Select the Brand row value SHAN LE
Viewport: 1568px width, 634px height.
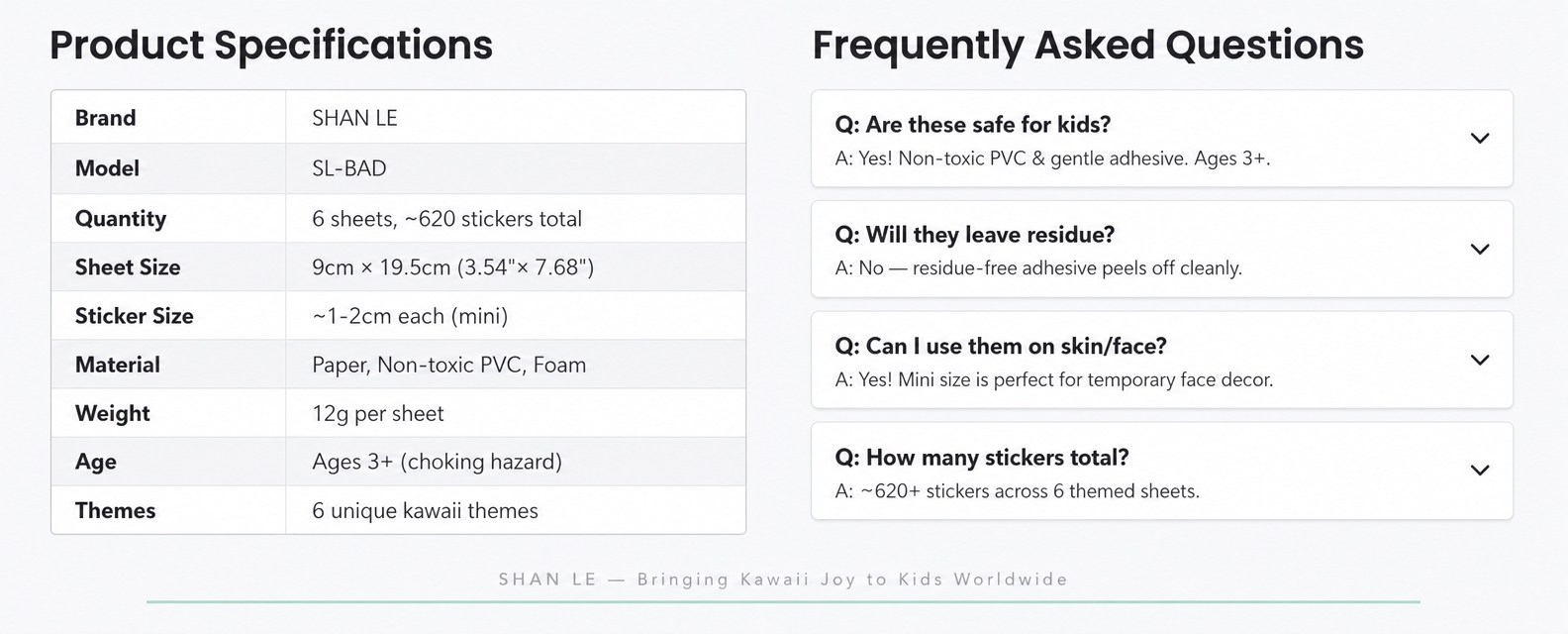click(x=516, y=118)
